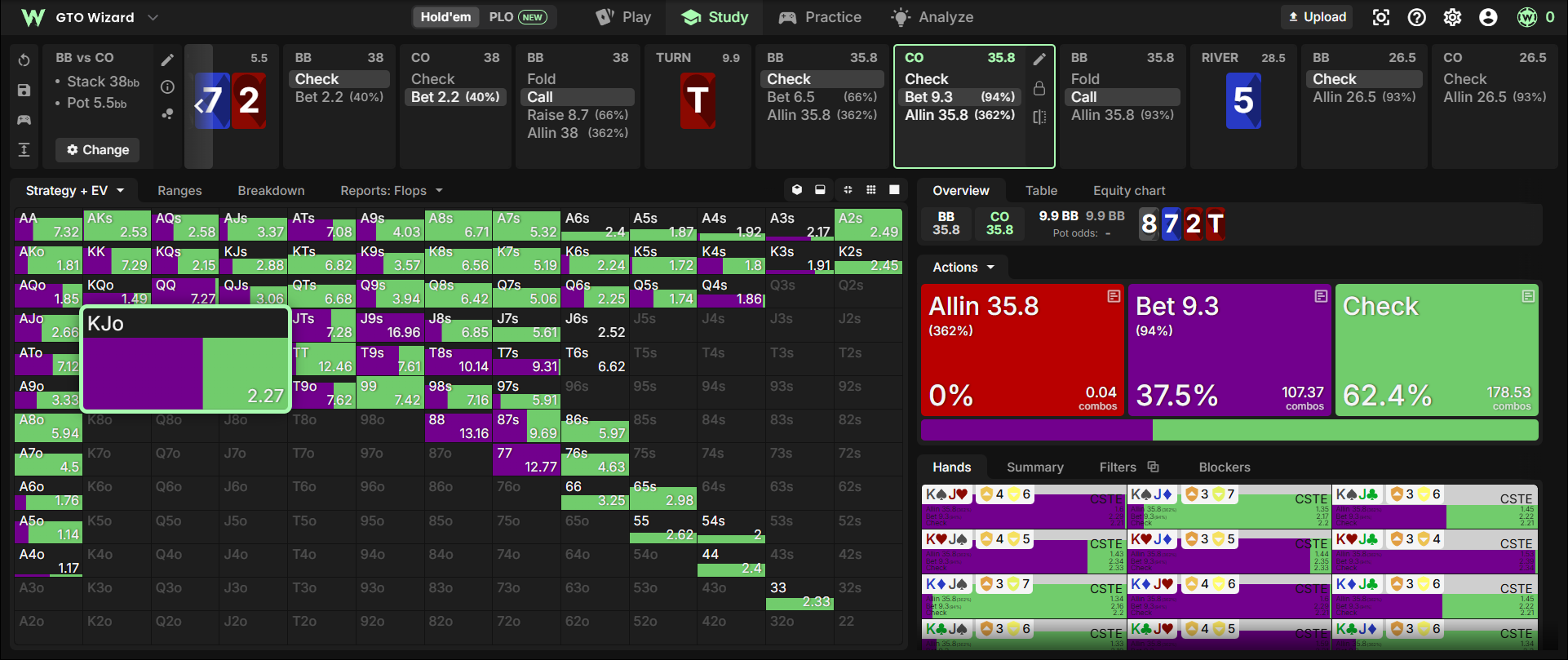
Task: Open the Blockers tab
Action: (1224, 467)
